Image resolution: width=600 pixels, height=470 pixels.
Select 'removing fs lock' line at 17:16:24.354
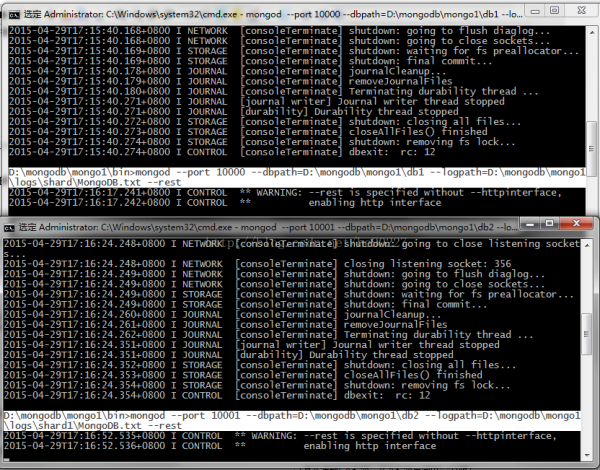tap(257, 385)
